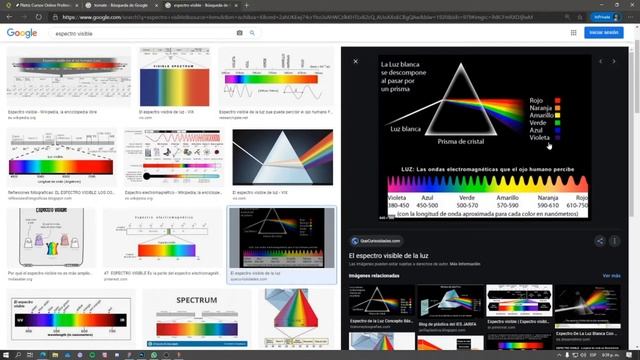Select the 'espectro visible' search tab
This screenshot has width=640, height=360.
(x=200, y=5)
